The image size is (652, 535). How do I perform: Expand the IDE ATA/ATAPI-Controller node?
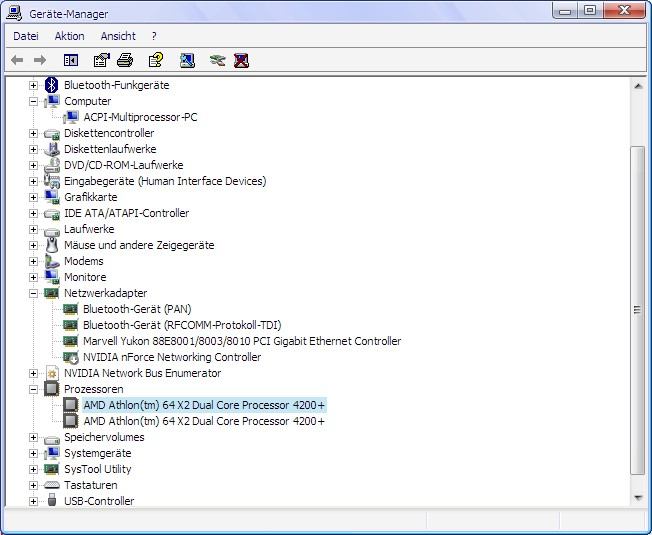pyautogui.click(x=33, y=213)
